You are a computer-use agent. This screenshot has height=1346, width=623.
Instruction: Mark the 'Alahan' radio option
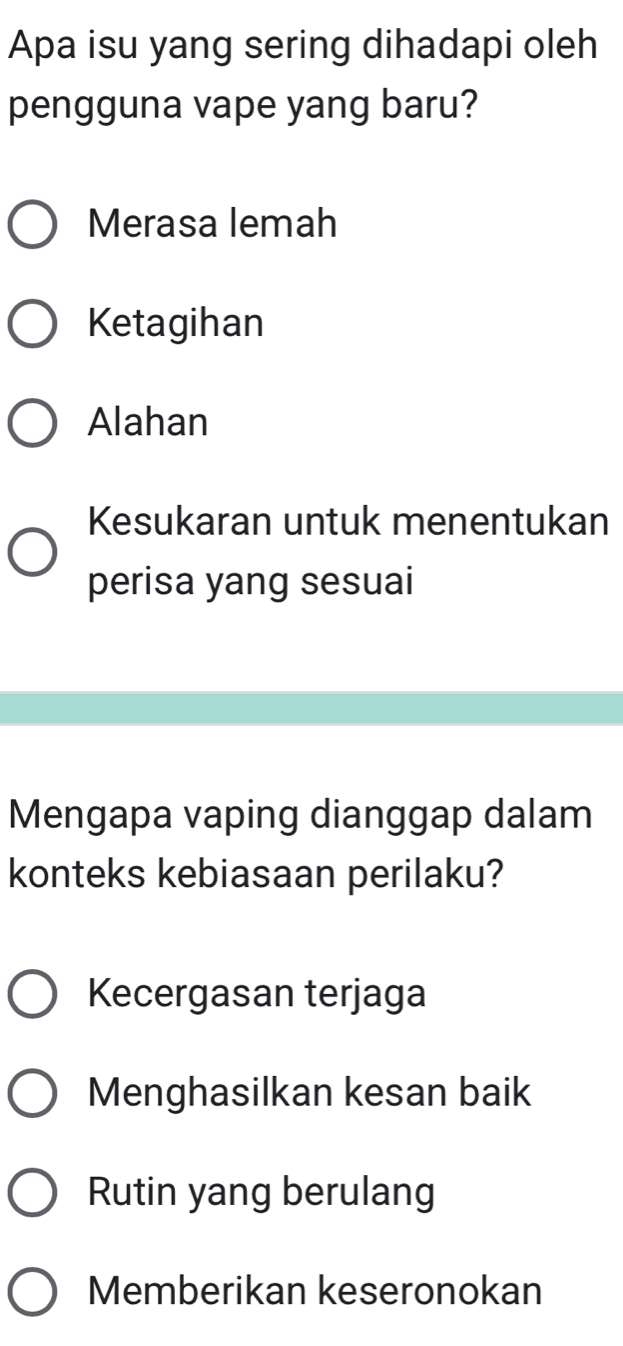[33, 425]
